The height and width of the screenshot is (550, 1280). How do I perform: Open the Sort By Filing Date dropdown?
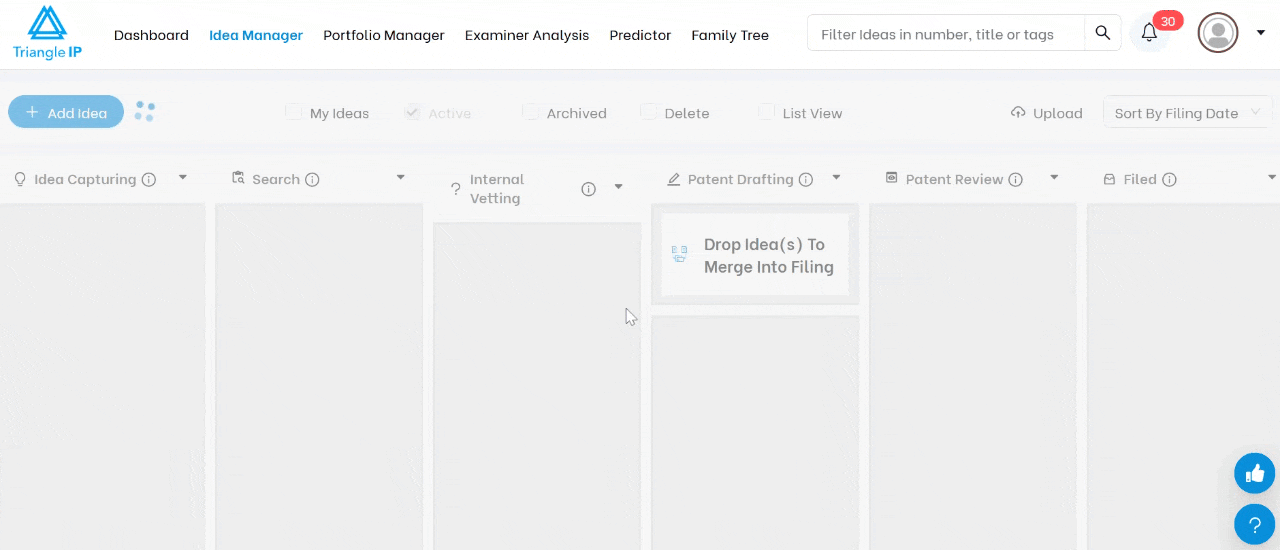pyautogui.click(x=1187, y=113)
